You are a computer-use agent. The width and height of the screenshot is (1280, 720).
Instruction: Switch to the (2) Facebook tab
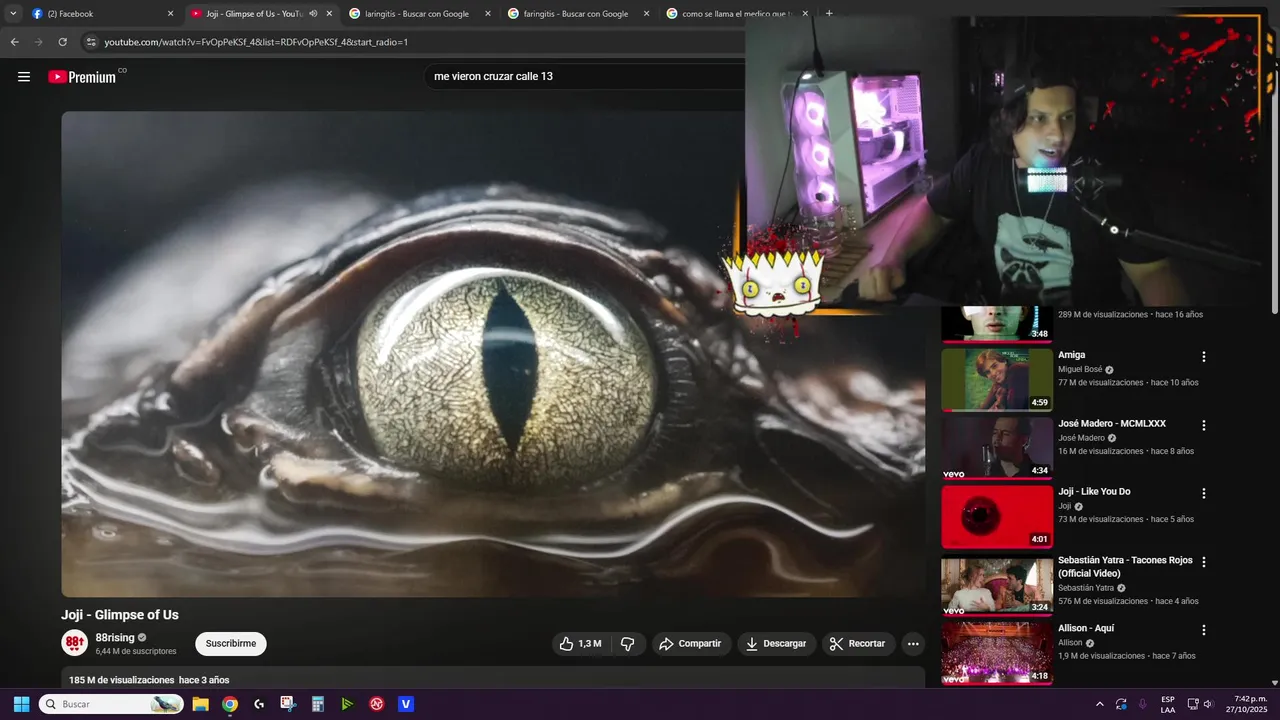click(100, 14)
